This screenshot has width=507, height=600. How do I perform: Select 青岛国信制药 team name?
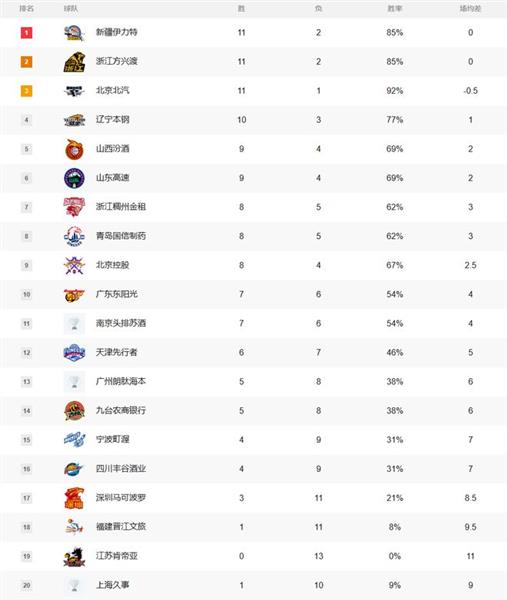[121, 236]
